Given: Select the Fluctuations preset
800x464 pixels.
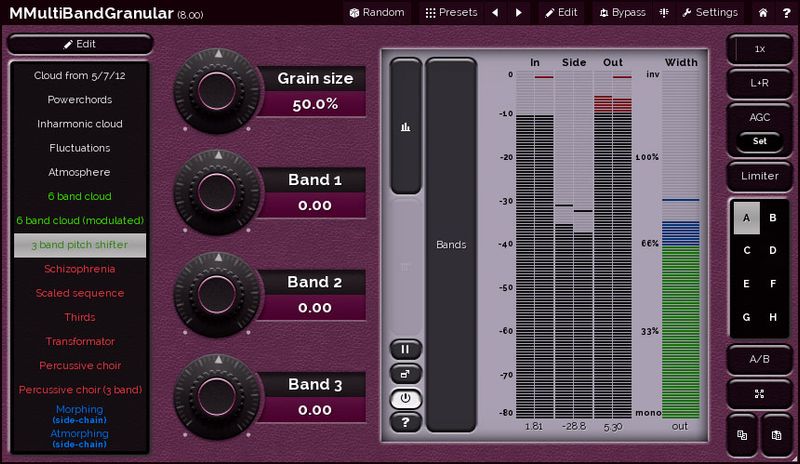Looking at the screenshot, I should tap(80, 148).
